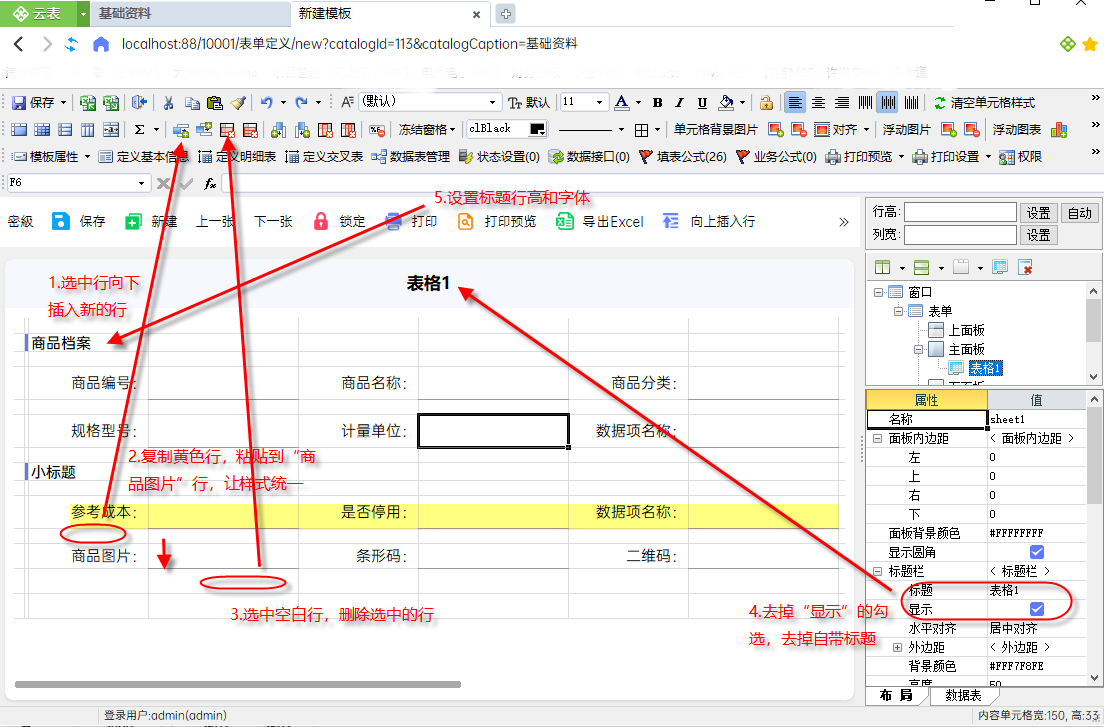Collapse the 主面板 tree node
Screen dimensions: 1104x727
tap(918, 350)
